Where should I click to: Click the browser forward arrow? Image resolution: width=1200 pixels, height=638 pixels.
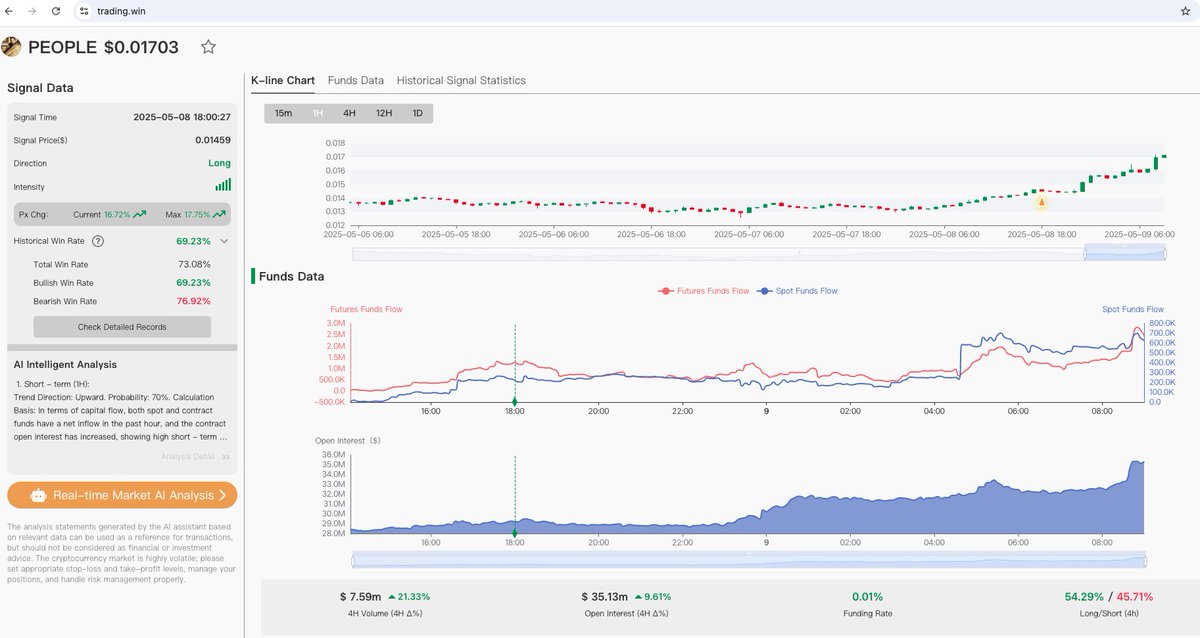(x=32, y=10)
